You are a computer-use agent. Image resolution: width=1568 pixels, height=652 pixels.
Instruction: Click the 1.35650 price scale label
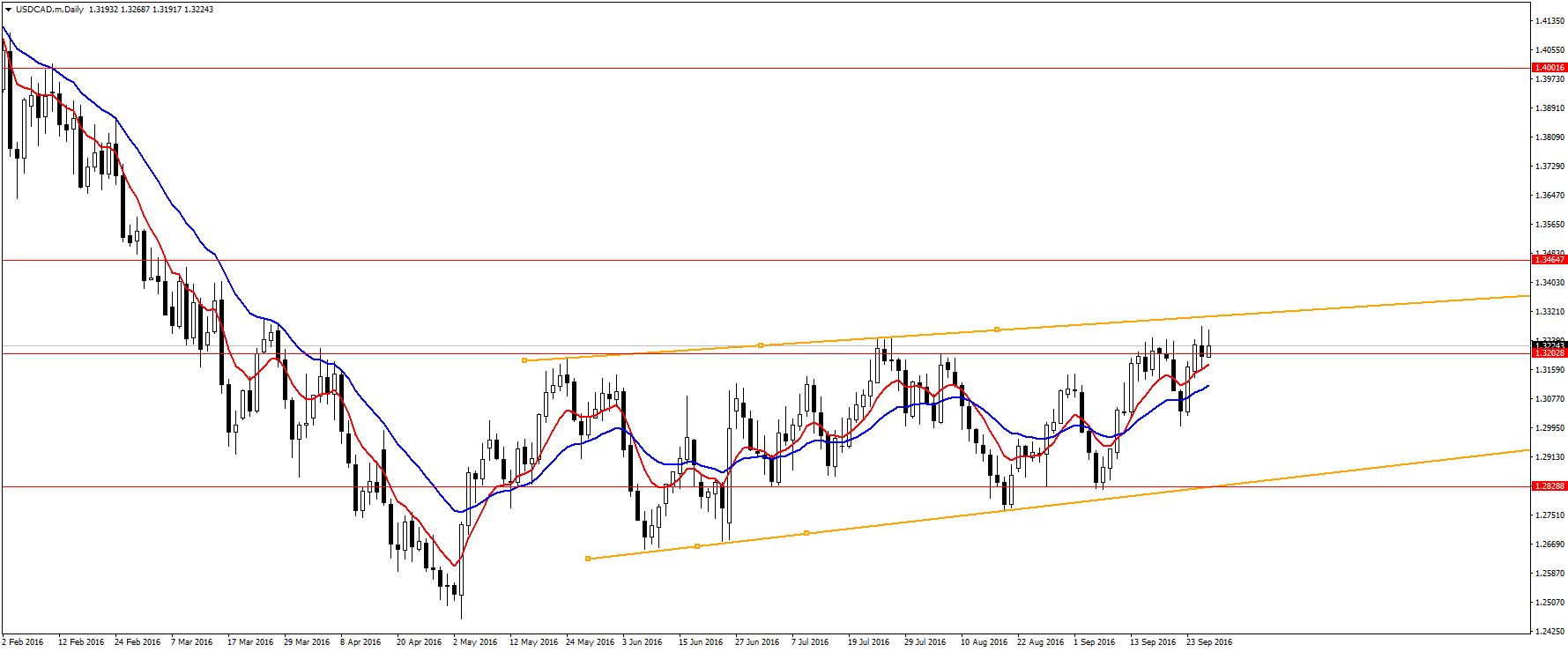click(x=1550, y=225)
